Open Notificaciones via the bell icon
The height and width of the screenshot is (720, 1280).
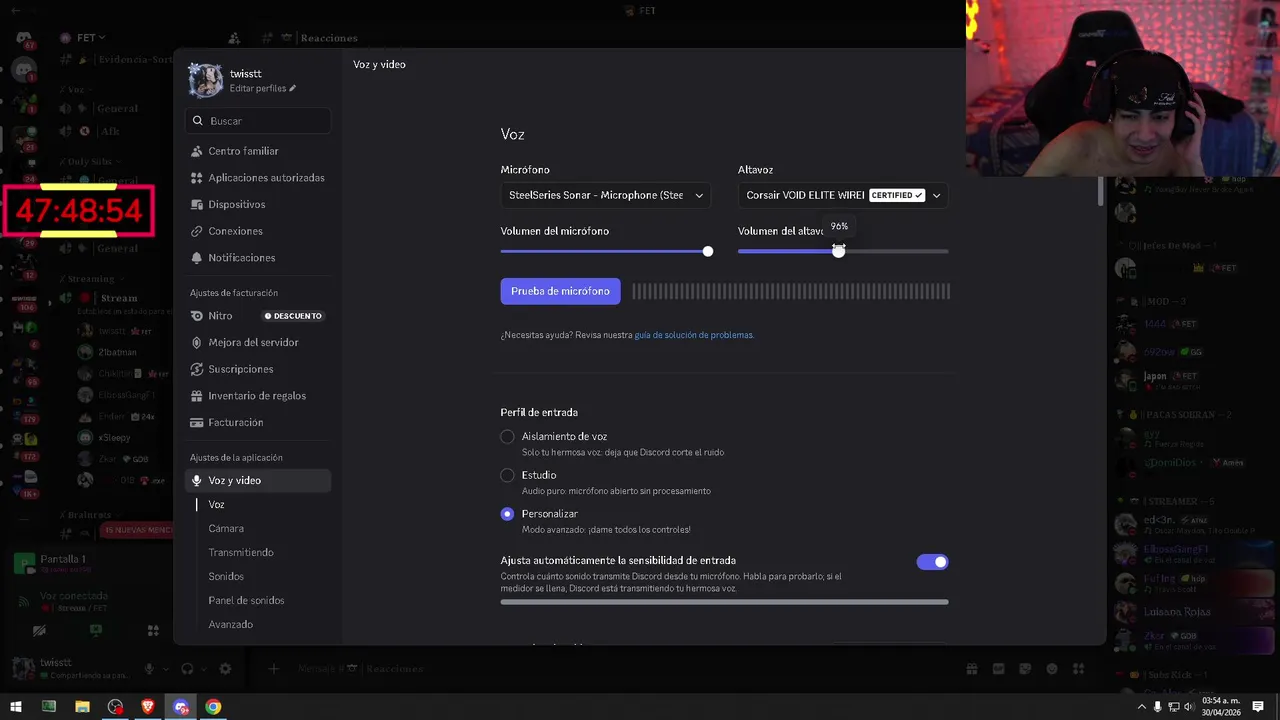(x=197, y=258)
